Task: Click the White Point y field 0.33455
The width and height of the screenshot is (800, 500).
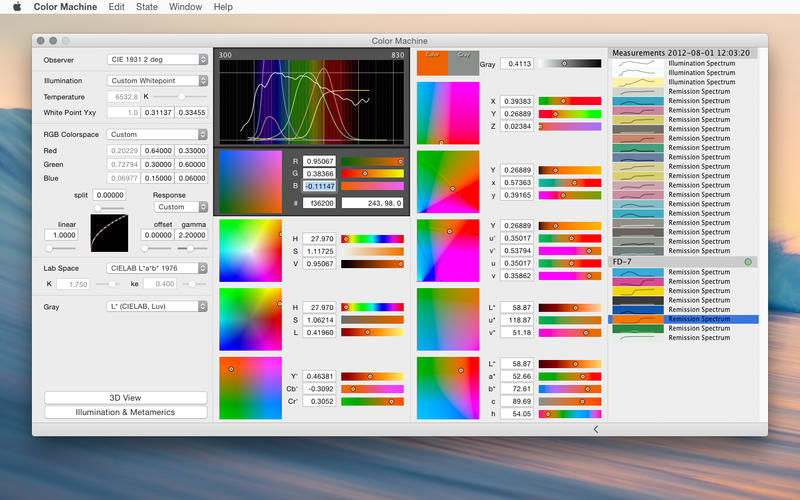Action: point(191,112)
